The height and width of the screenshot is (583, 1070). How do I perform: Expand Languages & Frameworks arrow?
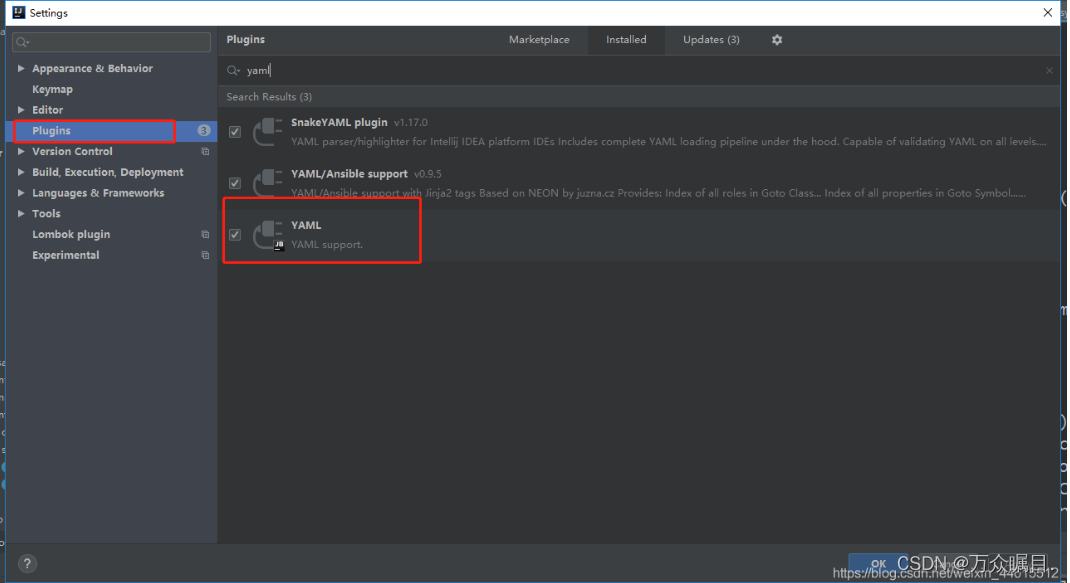click(21, 193)
